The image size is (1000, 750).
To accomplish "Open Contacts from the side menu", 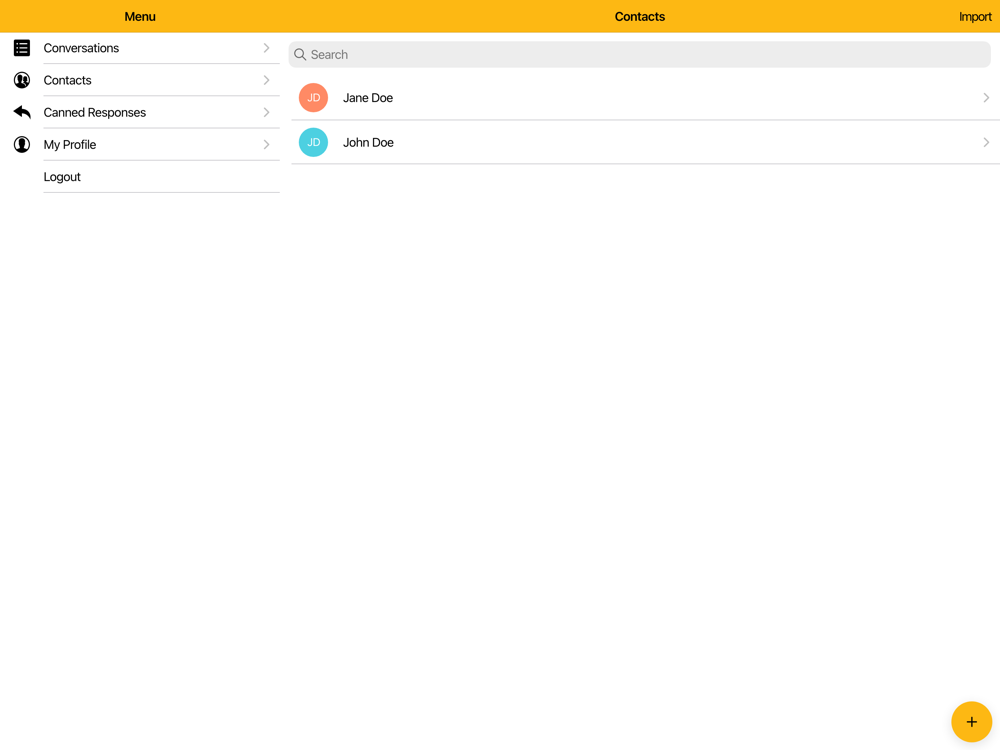I will 140,80.
